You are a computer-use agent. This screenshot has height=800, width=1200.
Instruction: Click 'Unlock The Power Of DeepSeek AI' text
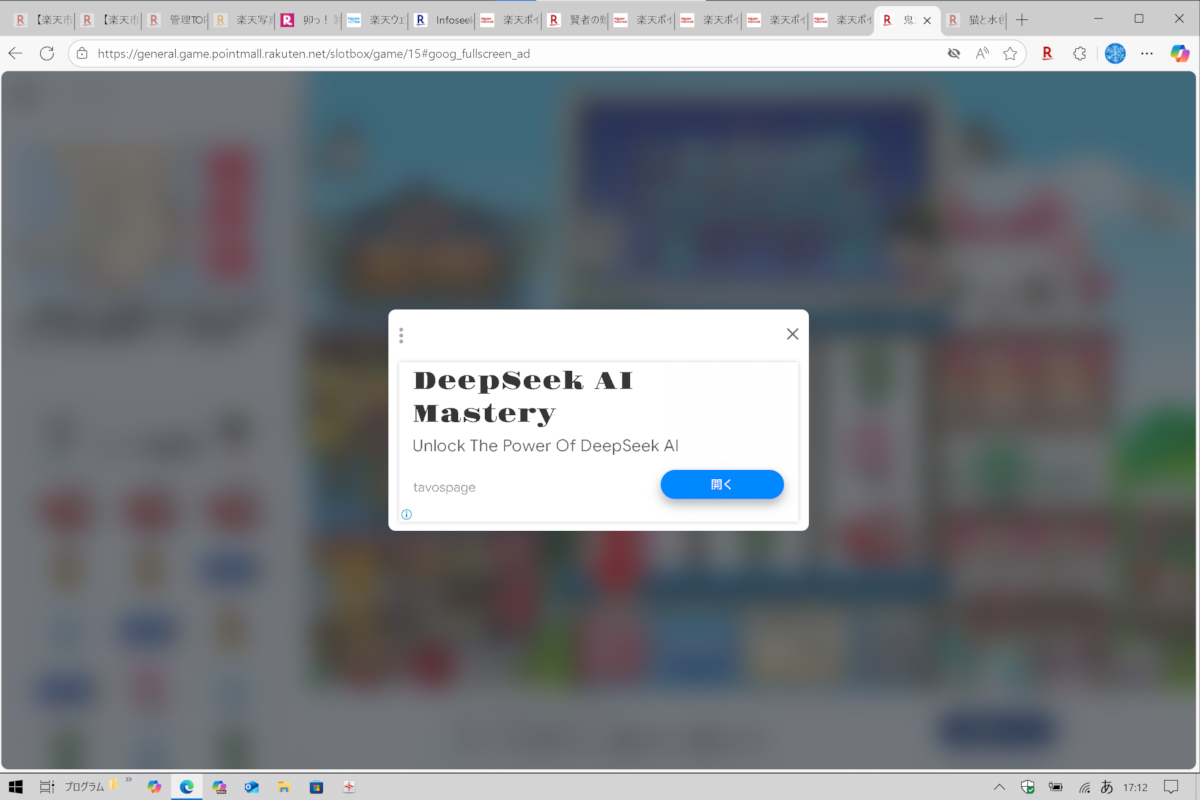(x=545, y=446)
